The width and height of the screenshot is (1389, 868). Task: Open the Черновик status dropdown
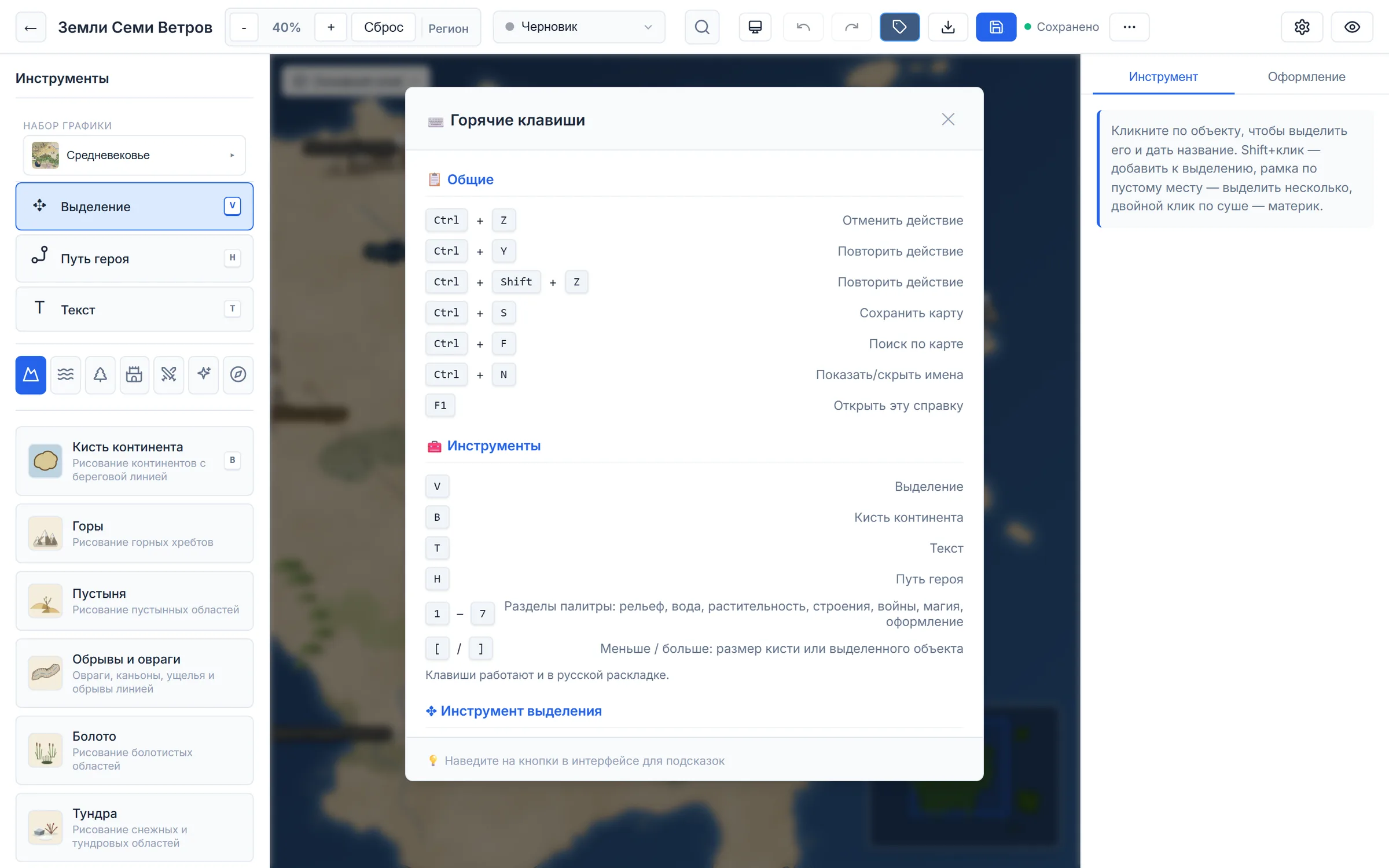pyautogui.click(x=579, y=27)
